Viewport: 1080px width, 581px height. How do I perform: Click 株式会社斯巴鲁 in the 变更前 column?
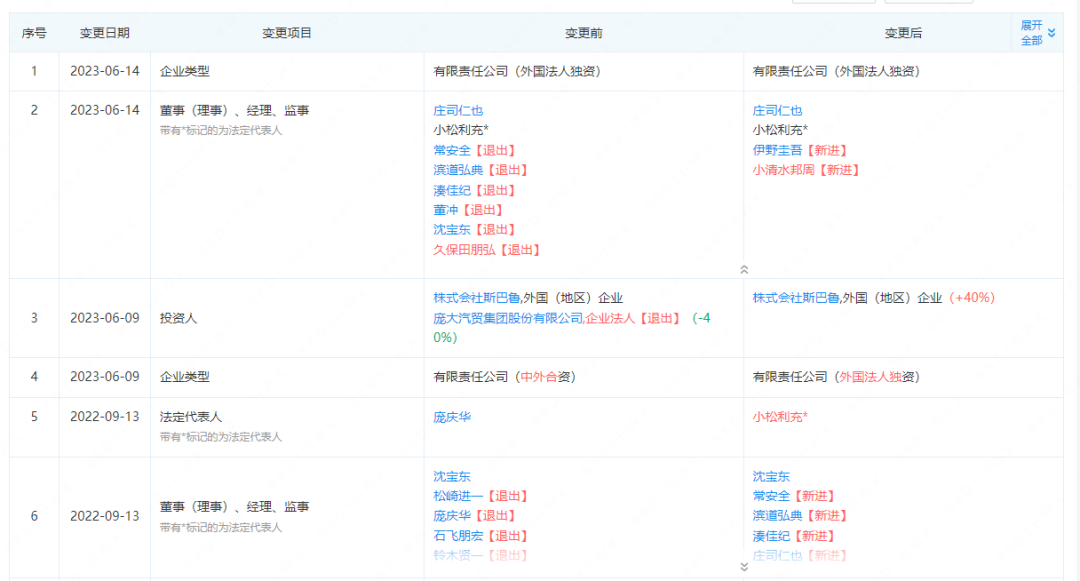point(476,298)
